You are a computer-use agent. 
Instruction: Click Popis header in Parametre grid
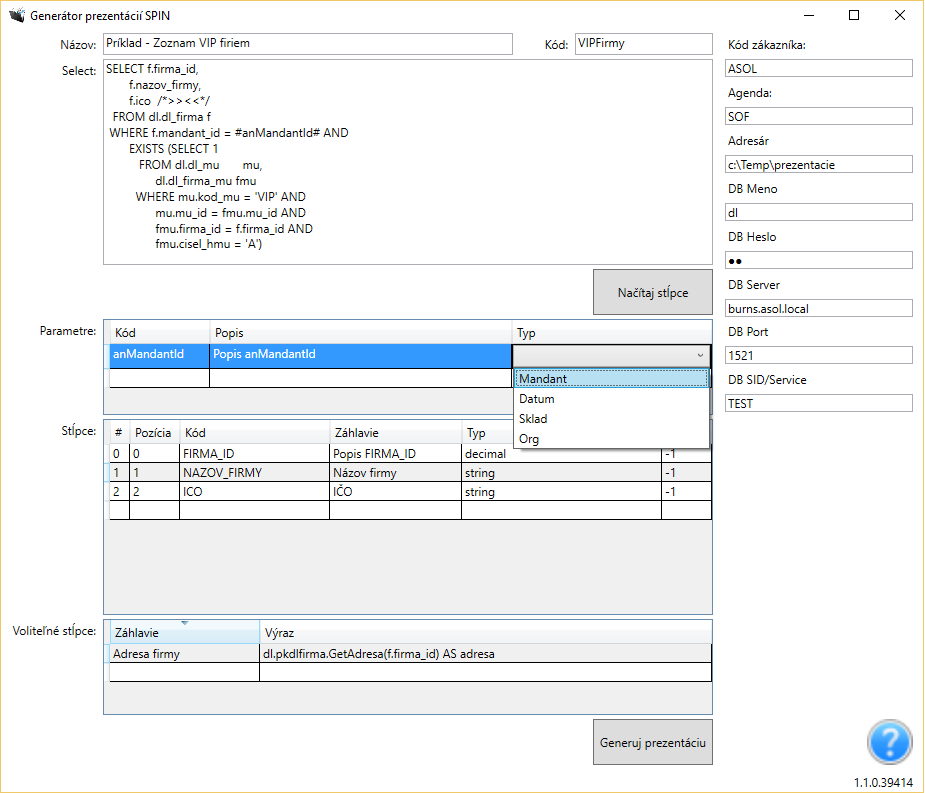[x=360, y=333]
